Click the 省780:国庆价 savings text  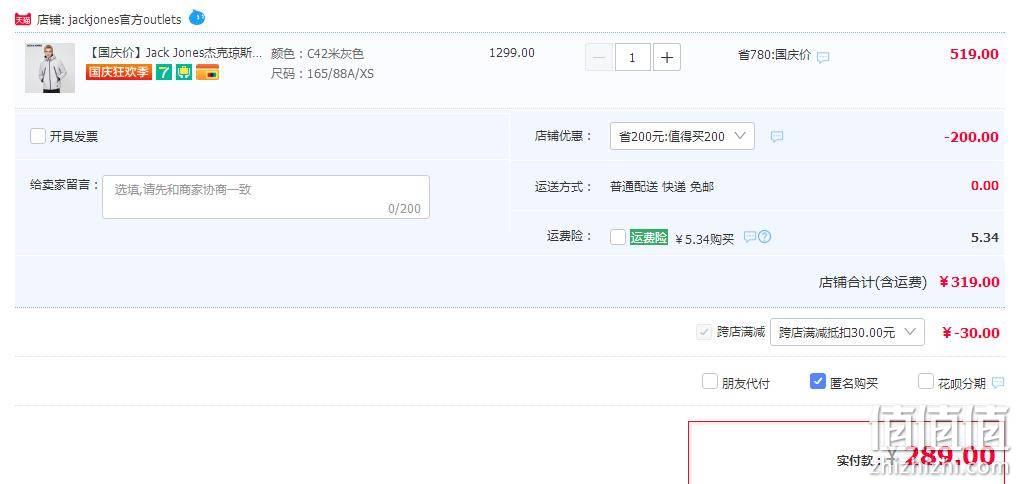775,55
